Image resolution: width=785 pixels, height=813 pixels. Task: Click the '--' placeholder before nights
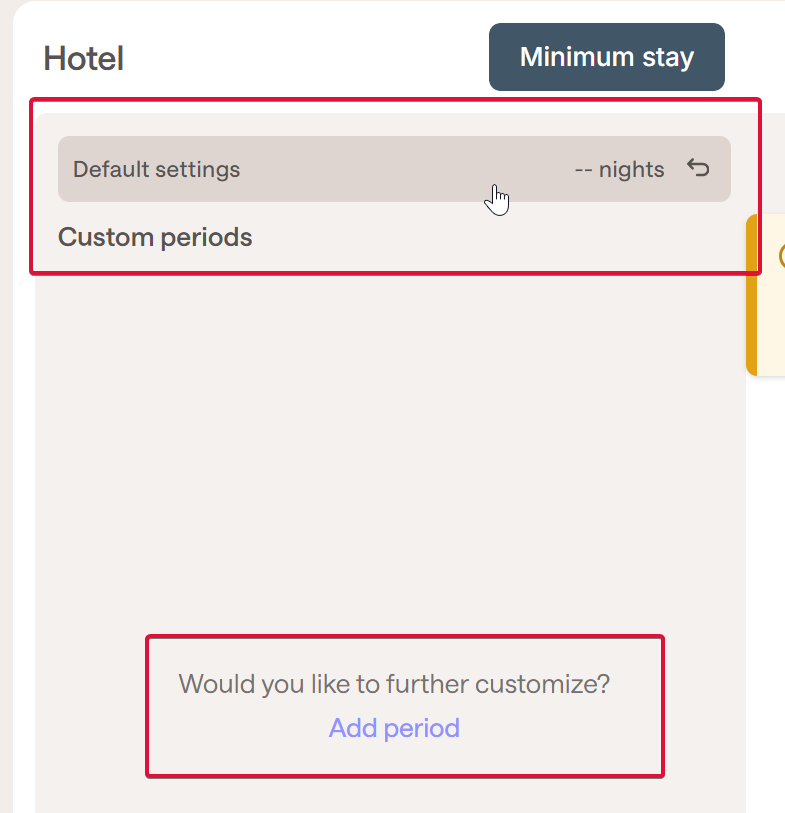[x=583, y=170]
